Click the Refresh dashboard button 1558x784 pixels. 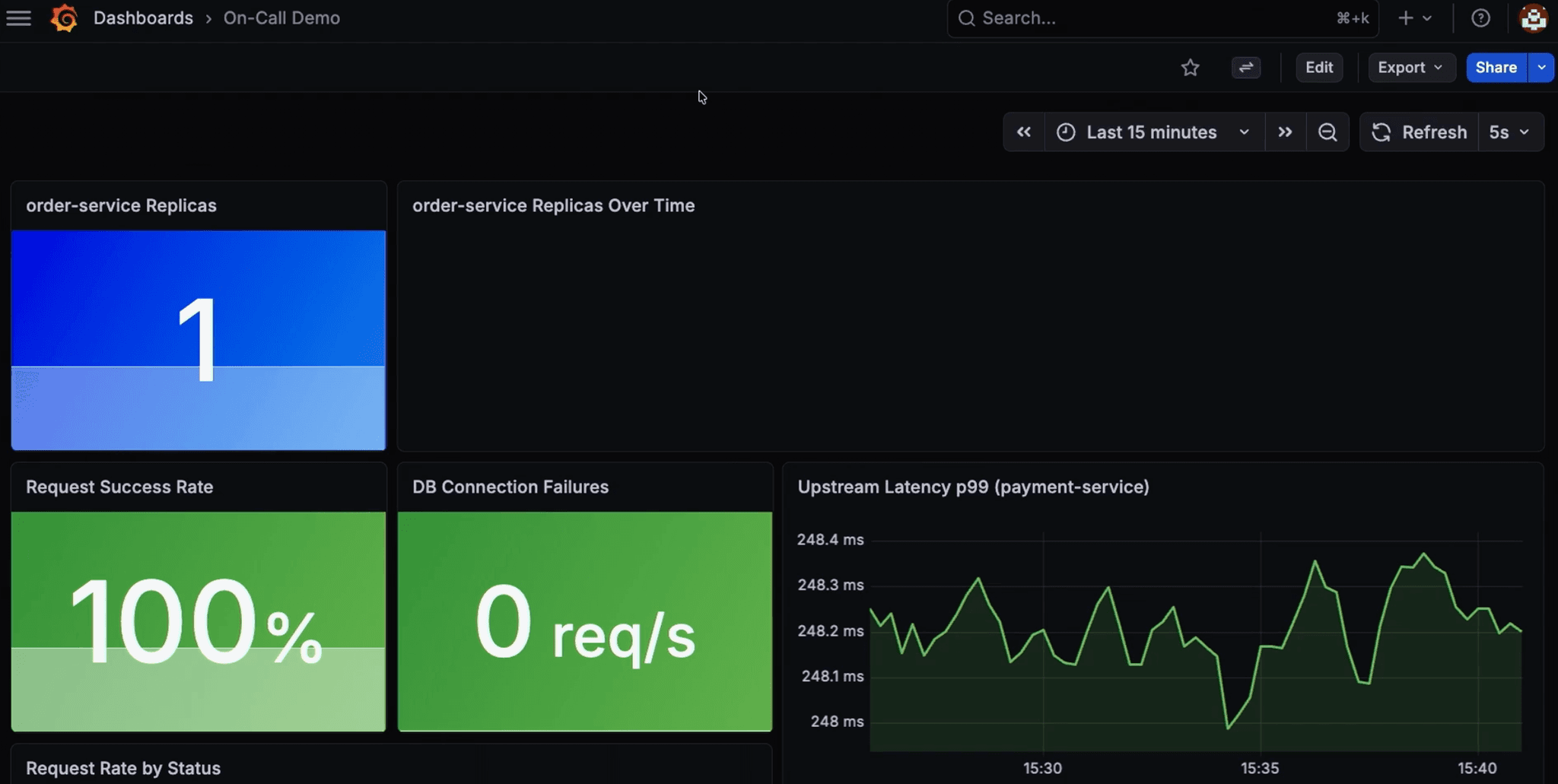(x=1420, y=132)
